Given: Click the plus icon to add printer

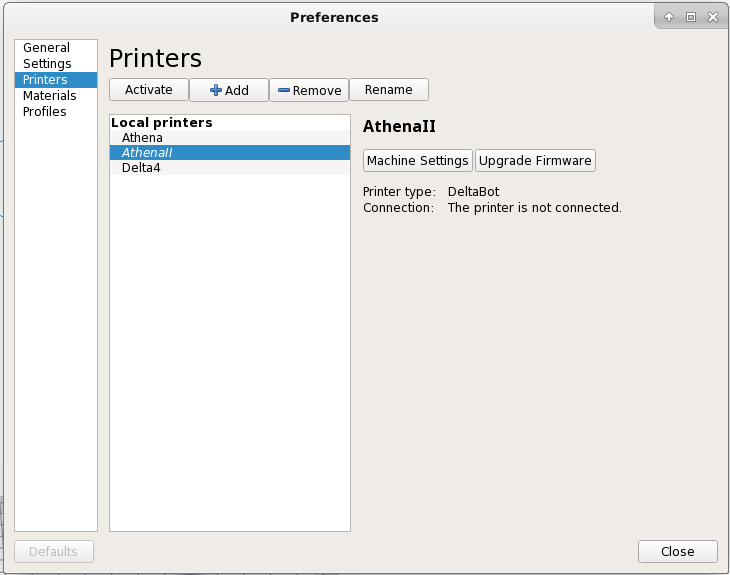Looking at the screenshot, I should [x=215, y=90].
